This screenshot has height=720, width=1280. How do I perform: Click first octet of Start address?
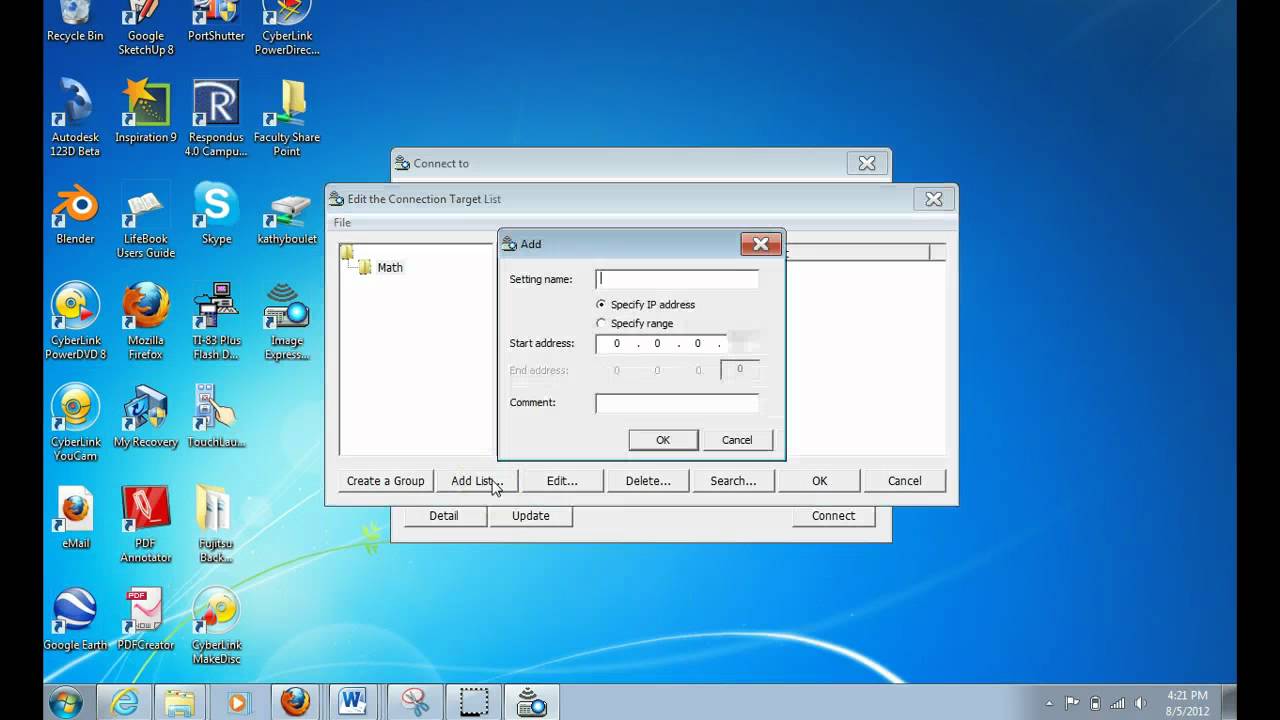point(616,343)
